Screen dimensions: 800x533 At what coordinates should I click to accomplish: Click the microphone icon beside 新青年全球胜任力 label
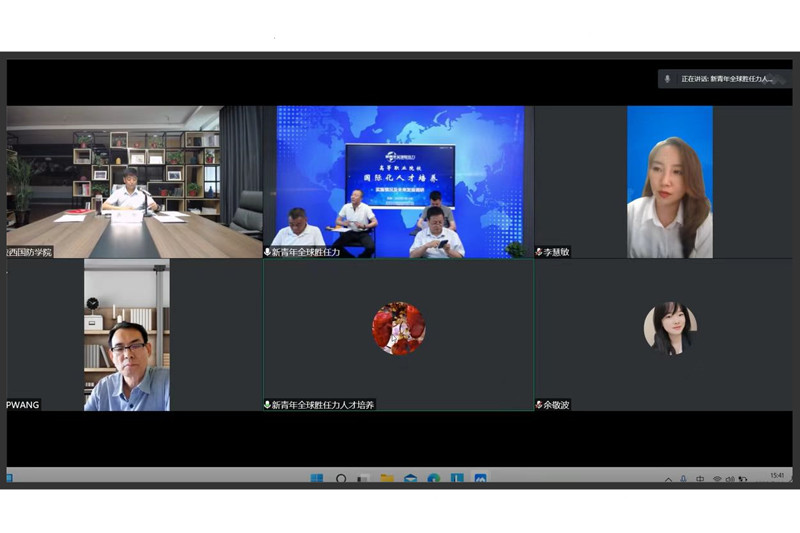coord(268,252)
